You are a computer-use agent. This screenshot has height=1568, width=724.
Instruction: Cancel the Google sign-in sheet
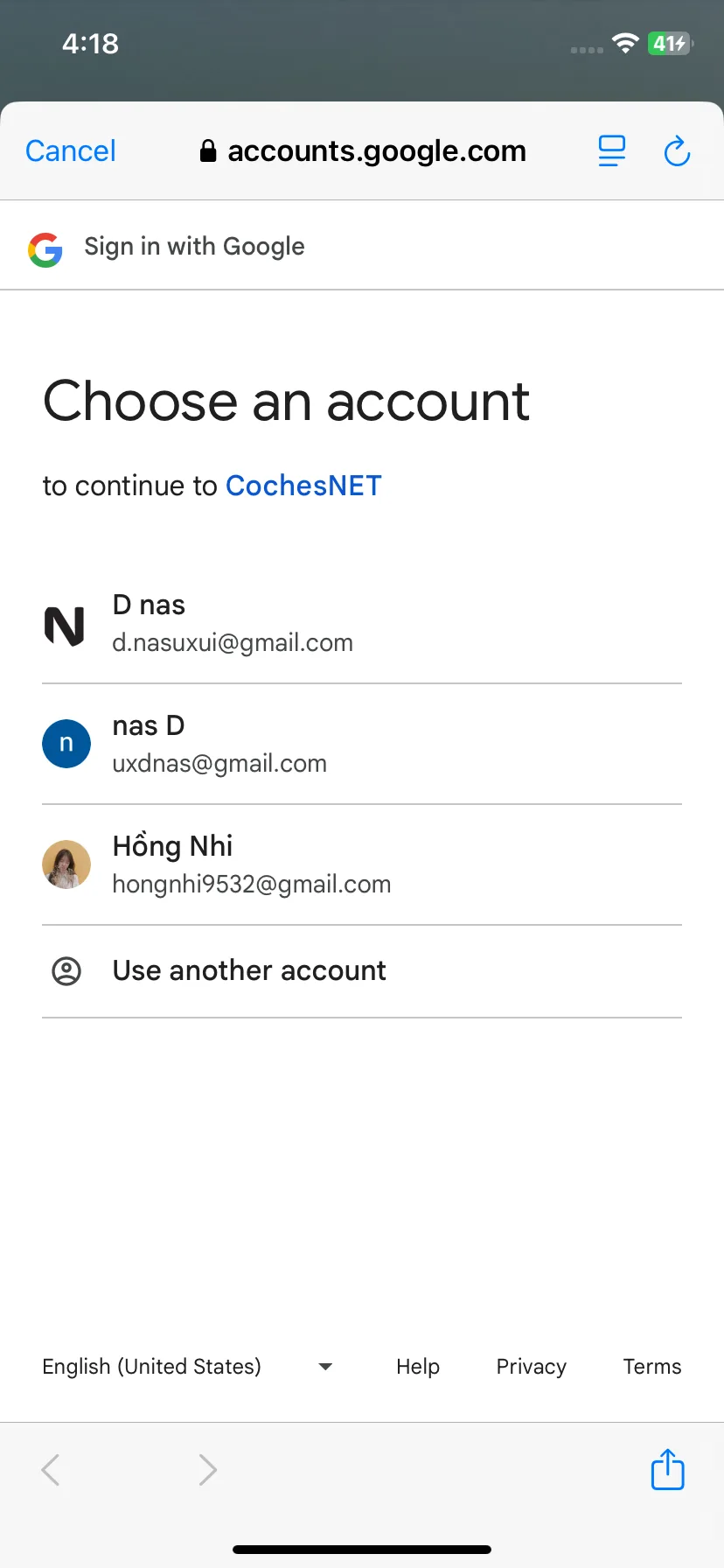point(71,151)
